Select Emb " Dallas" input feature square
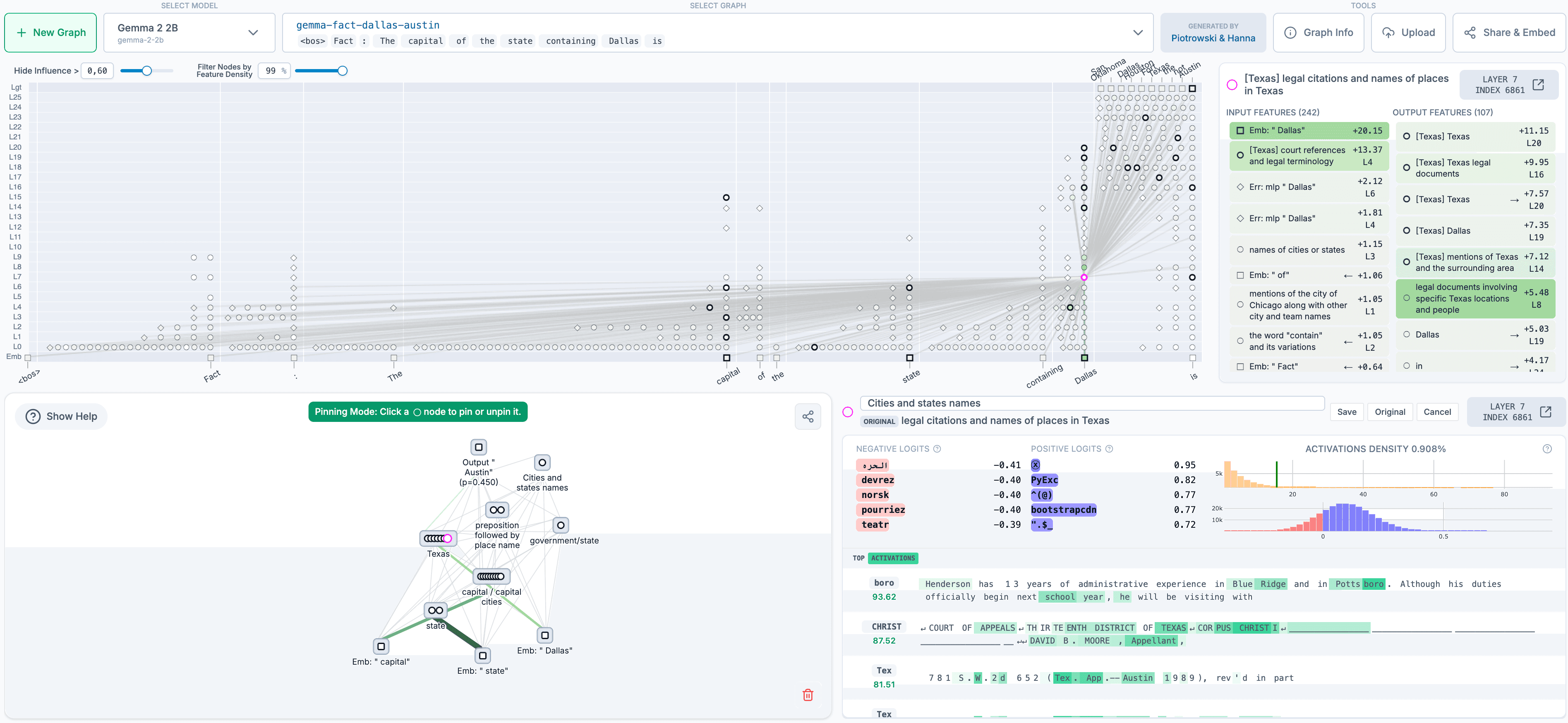The height and width of the screenshot is (723, 1568). pyautogui.click(x=1240, y=130)
